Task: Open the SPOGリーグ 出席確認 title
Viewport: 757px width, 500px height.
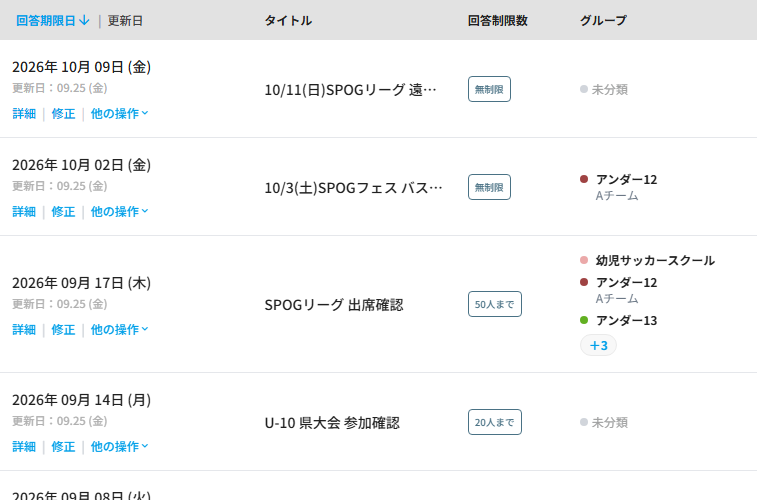Action: coord(334,305)
